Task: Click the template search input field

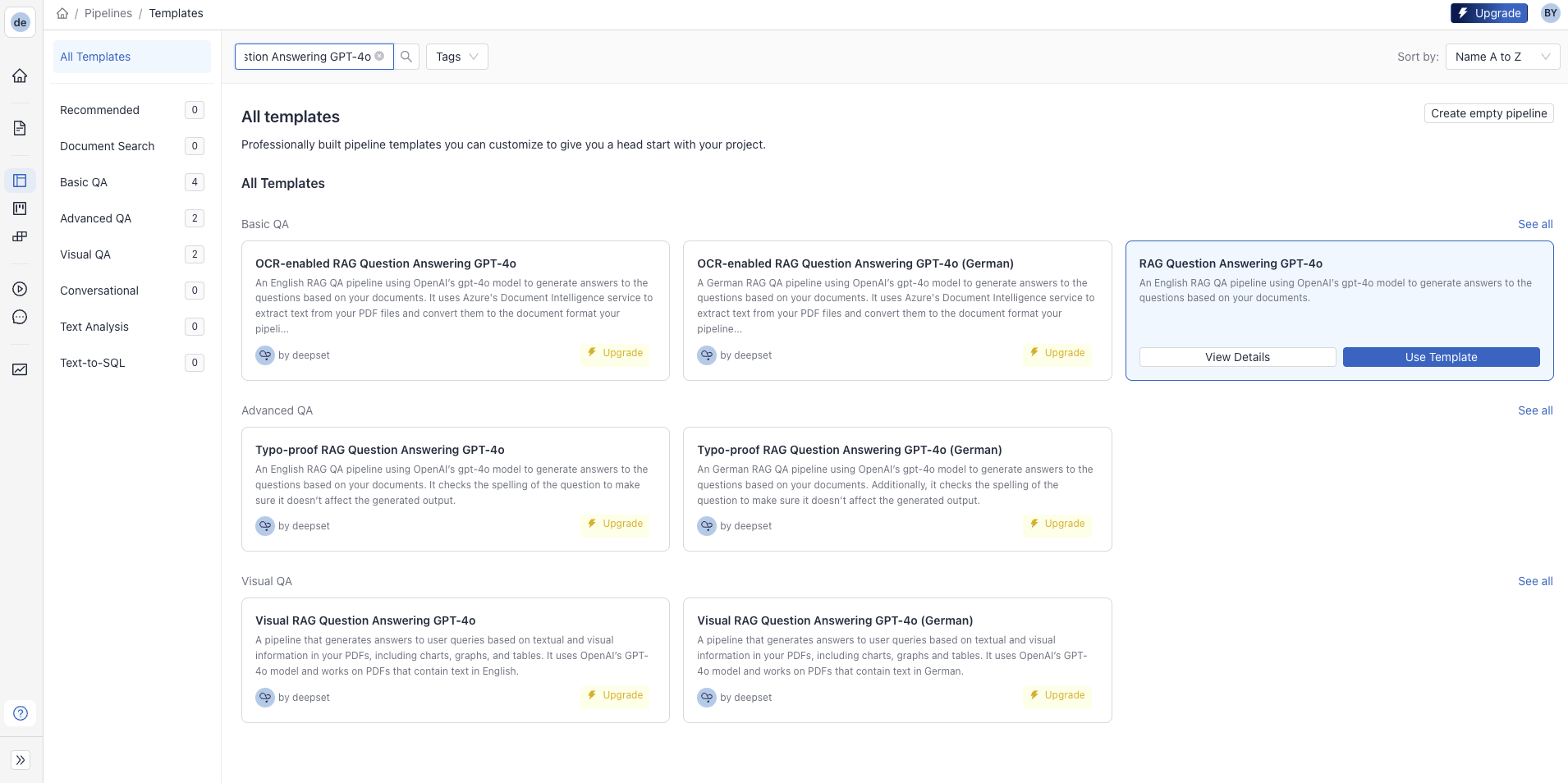Action: [x=307, y=57]
